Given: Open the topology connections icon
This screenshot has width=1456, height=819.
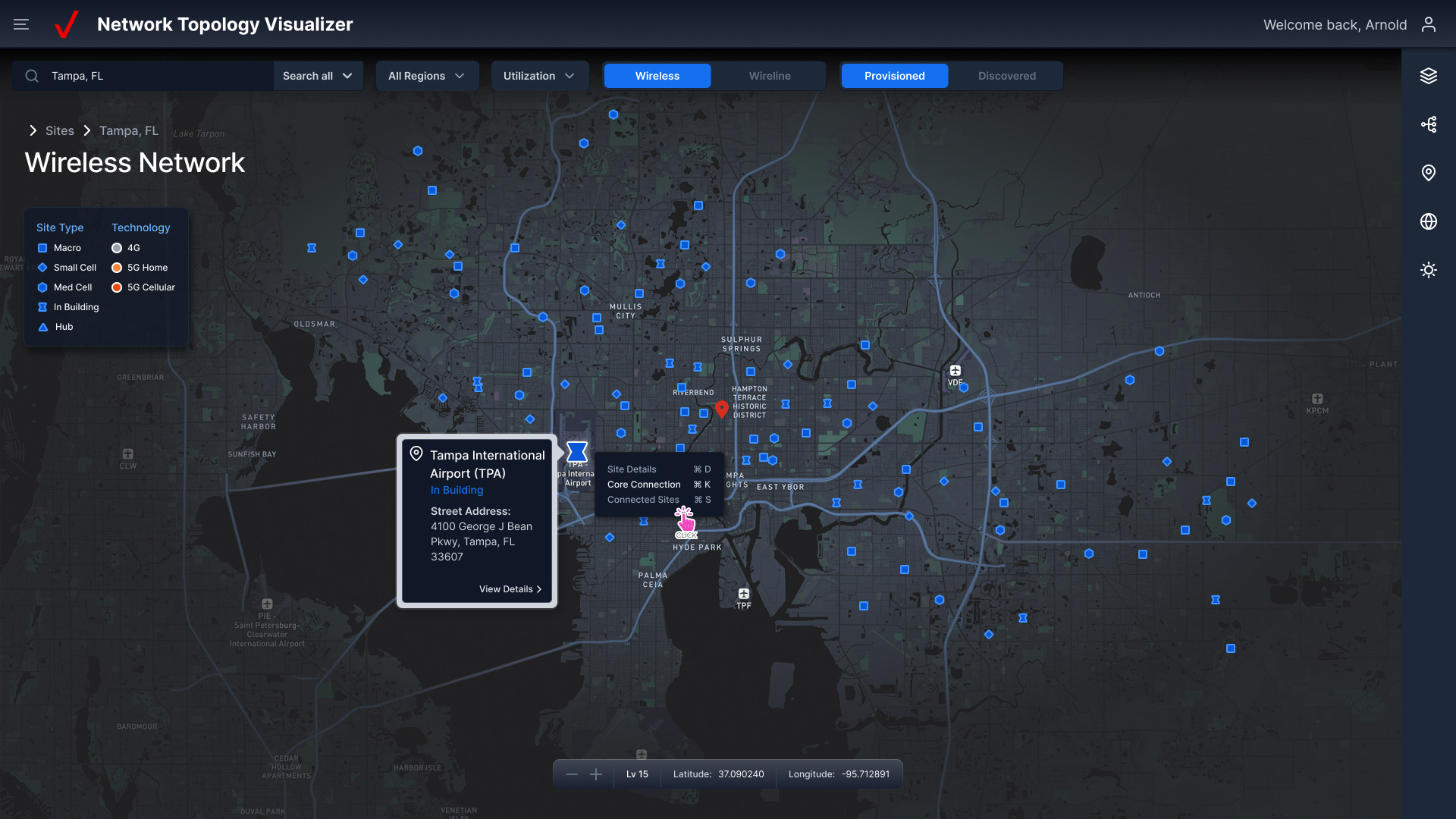Looking at the screenshot, I should click(x=1429, y=124).
